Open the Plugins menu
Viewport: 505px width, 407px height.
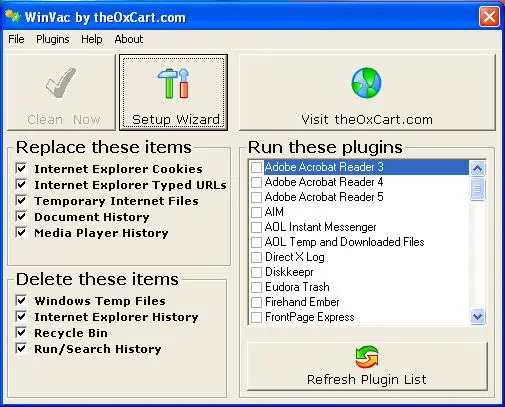(53, 39)
